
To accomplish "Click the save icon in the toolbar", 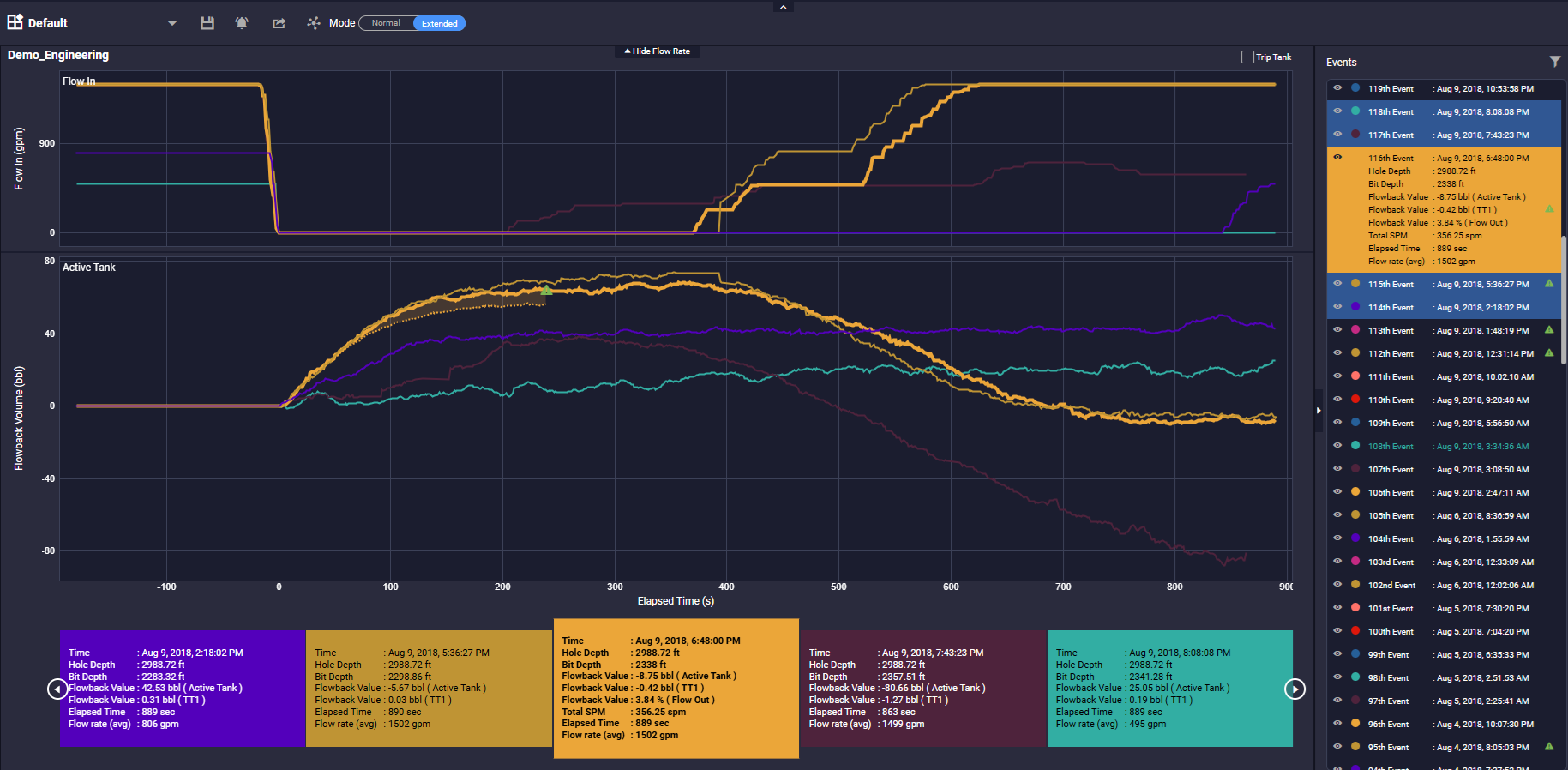I will click(x=207, y=23).
